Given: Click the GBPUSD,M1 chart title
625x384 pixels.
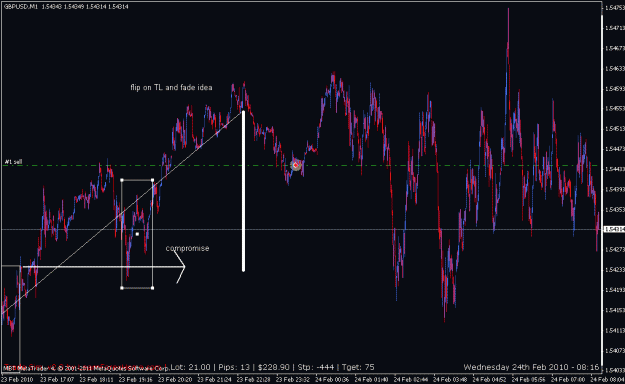Looking at the screenshot, I should [x=20, y=7].
